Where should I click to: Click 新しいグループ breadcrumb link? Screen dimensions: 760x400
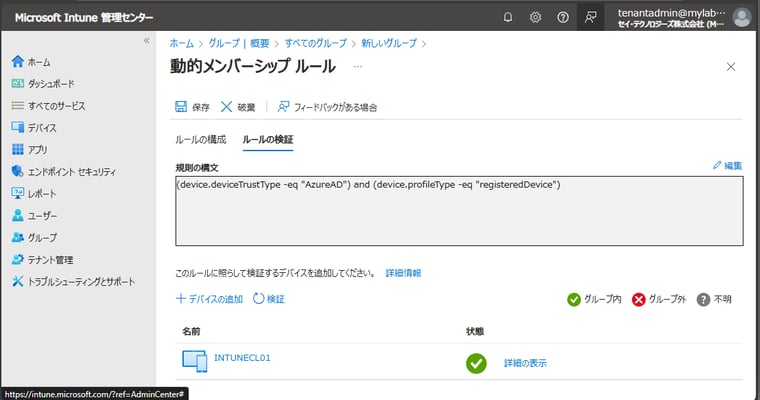tap(389, 43)
